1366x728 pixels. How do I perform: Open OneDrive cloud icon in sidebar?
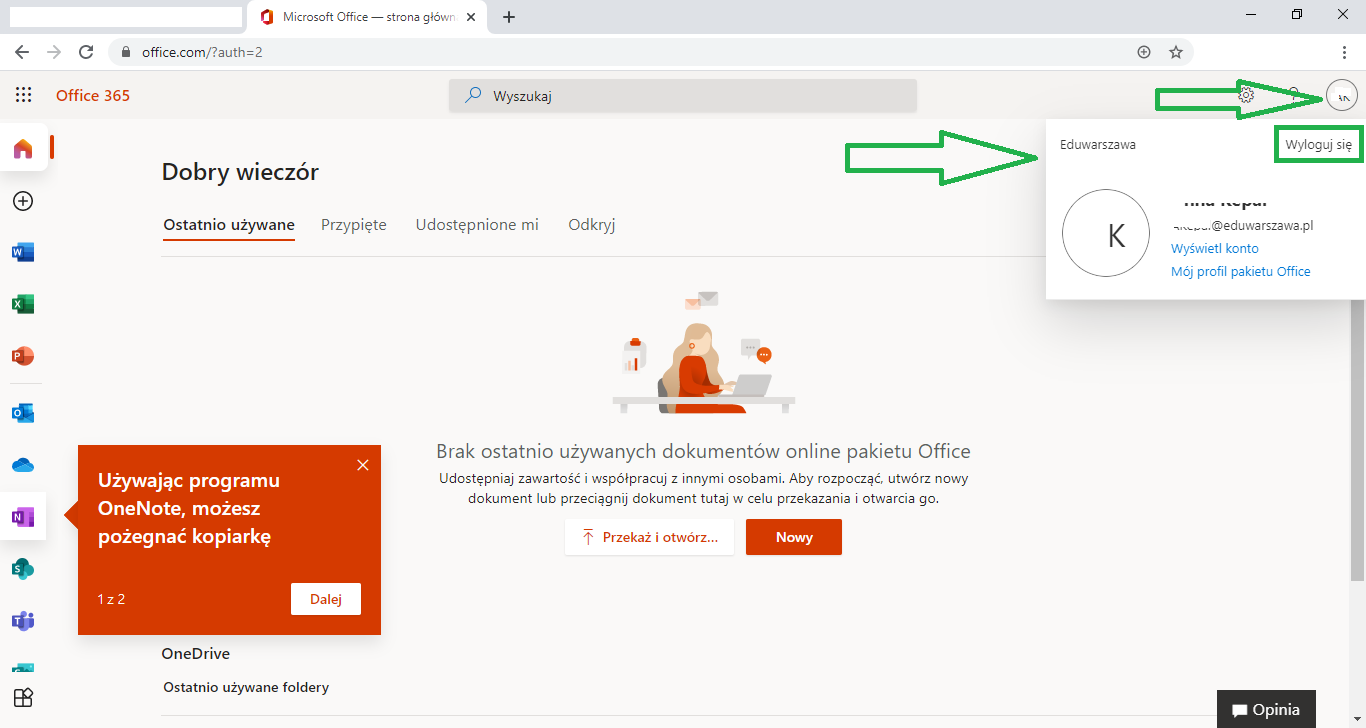click(x=22, y=465)
